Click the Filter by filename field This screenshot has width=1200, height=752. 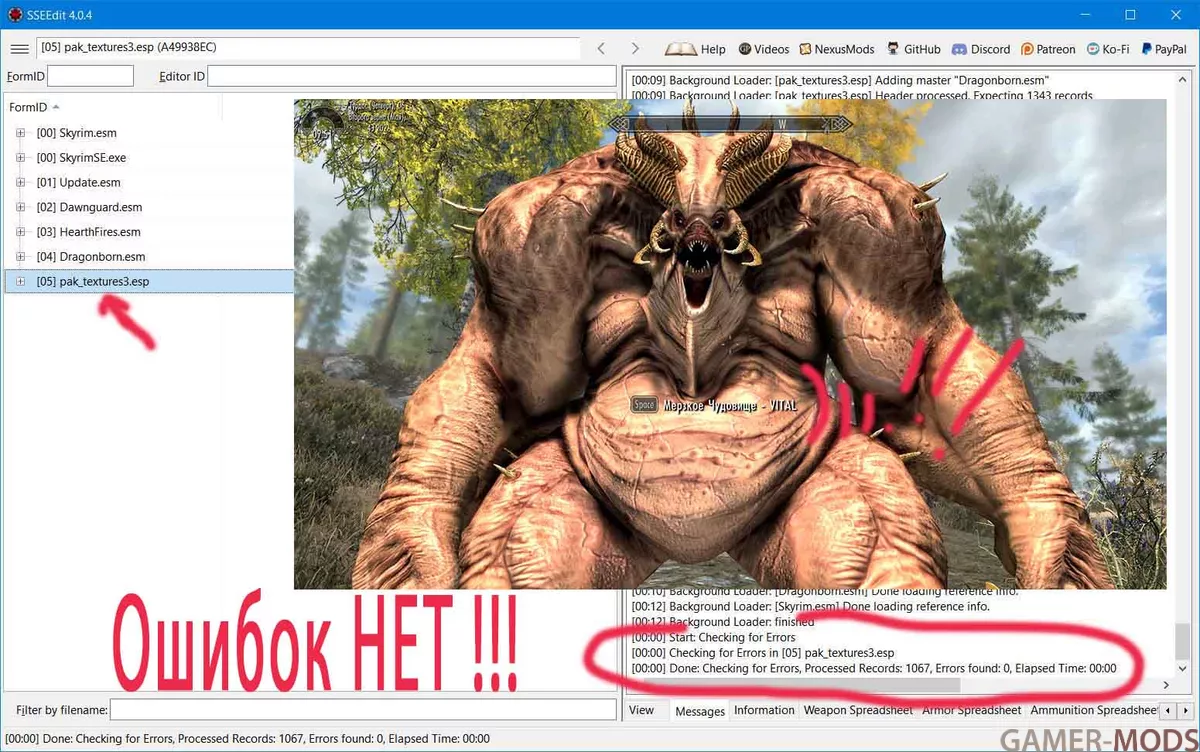[x=363, y=710]
